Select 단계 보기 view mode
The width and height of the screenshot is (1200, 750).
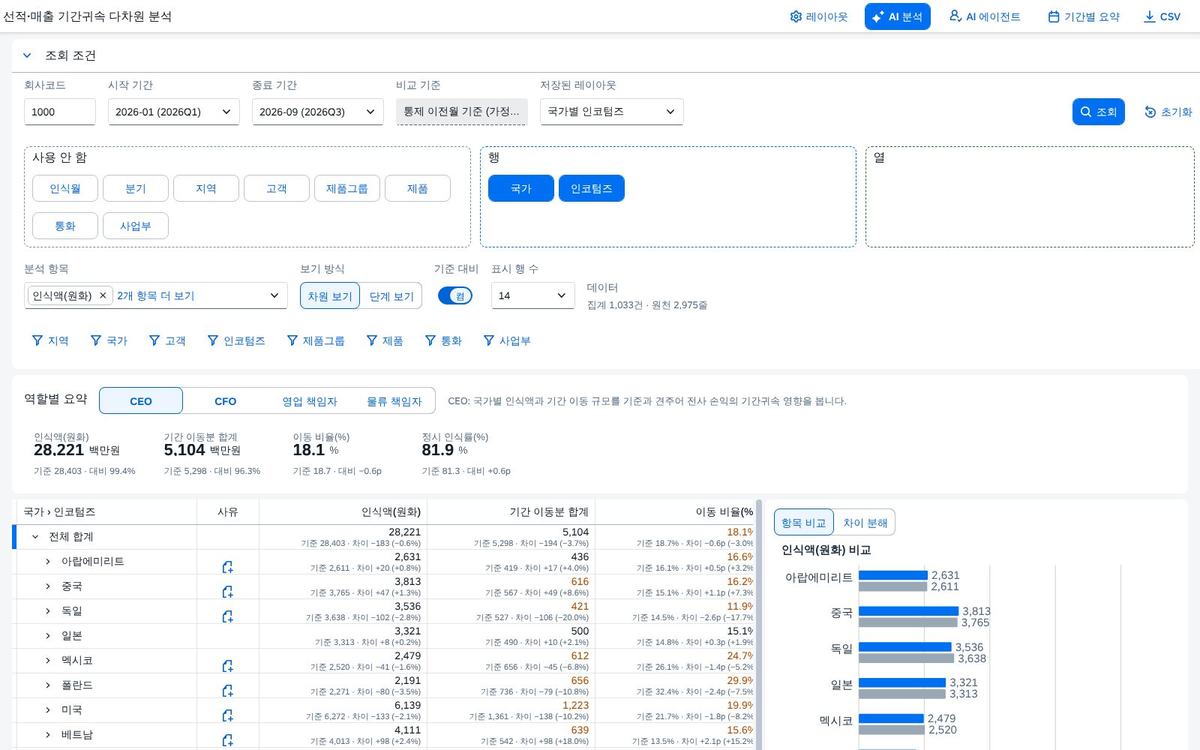pyautogui.click(x=390, y=296)
